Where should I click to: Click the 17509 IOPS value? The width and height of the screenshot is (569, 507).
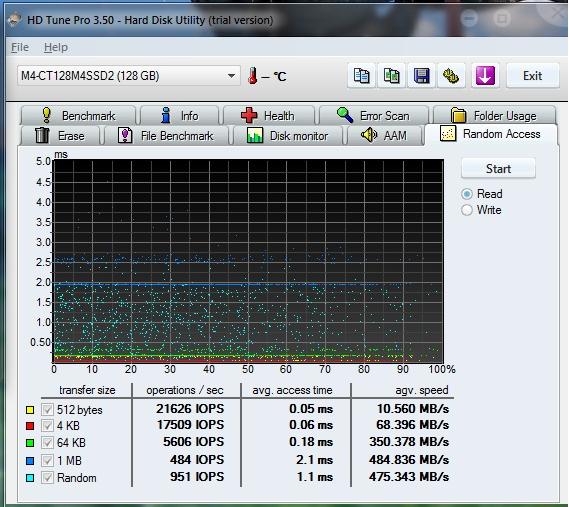point(190,425)
